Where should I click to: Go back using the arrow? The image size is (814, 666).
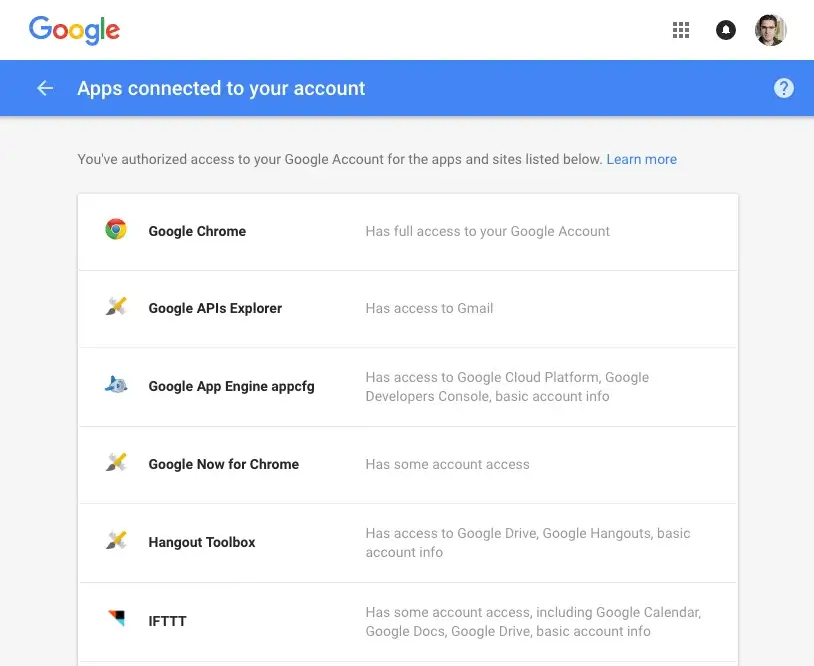pos(45,88)
